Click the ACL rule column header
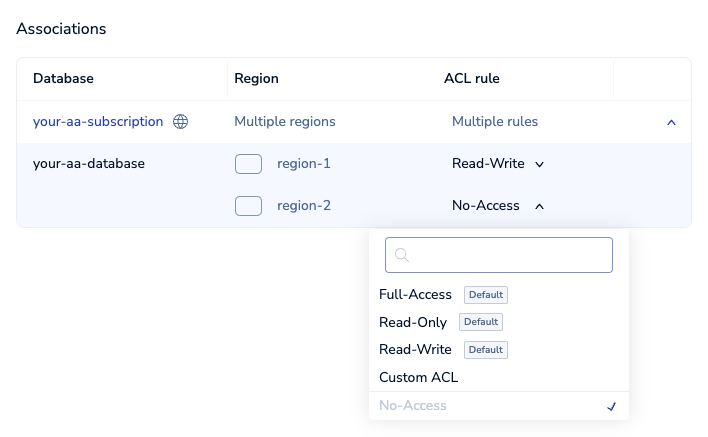Screen dimensions: 708x437 coord(472,78)
